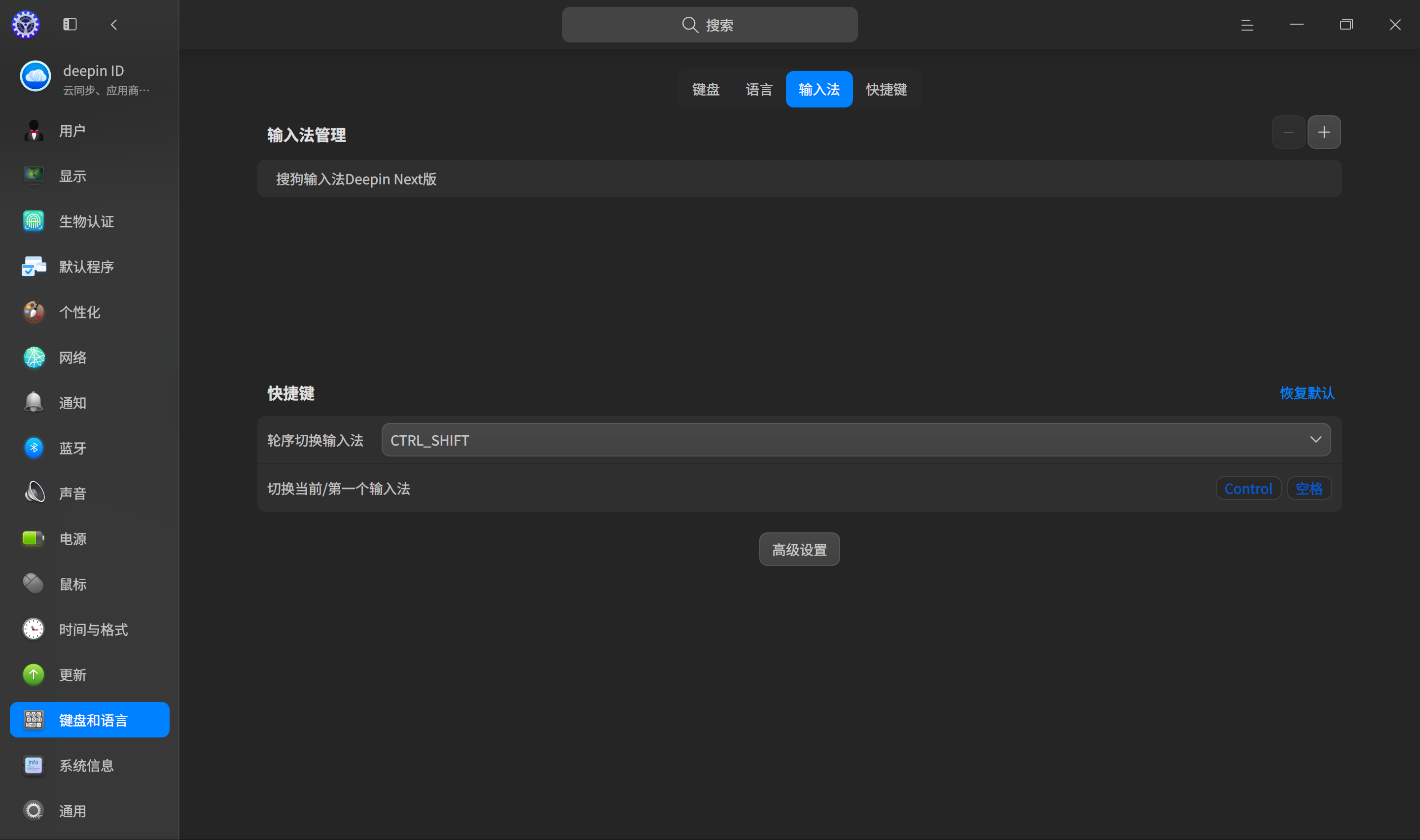Click the 空格 shortcut key chip
Screen dimensions: 1420x840
[x=1309, y=489]
